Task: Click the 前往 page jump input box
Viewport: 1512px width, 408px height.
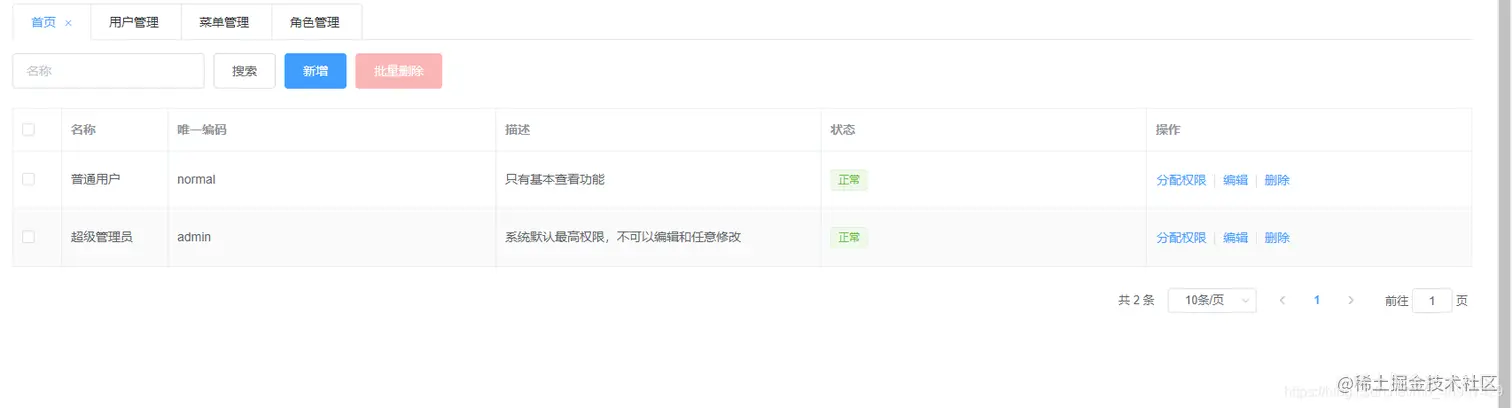Action: click(1432, 301)
